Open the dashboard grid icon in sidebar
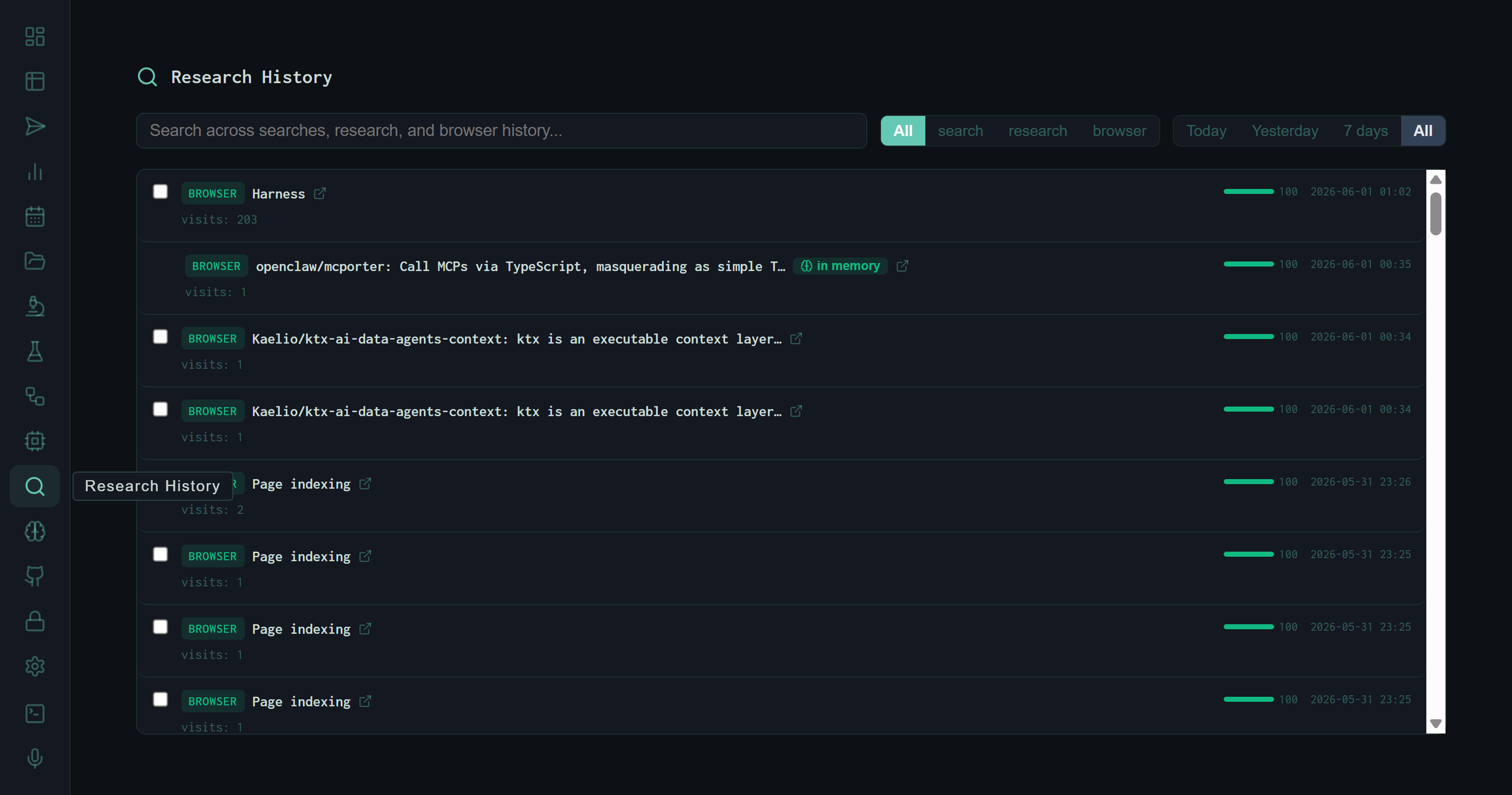Screen dimensions: 1512x795 click(35, 36)
